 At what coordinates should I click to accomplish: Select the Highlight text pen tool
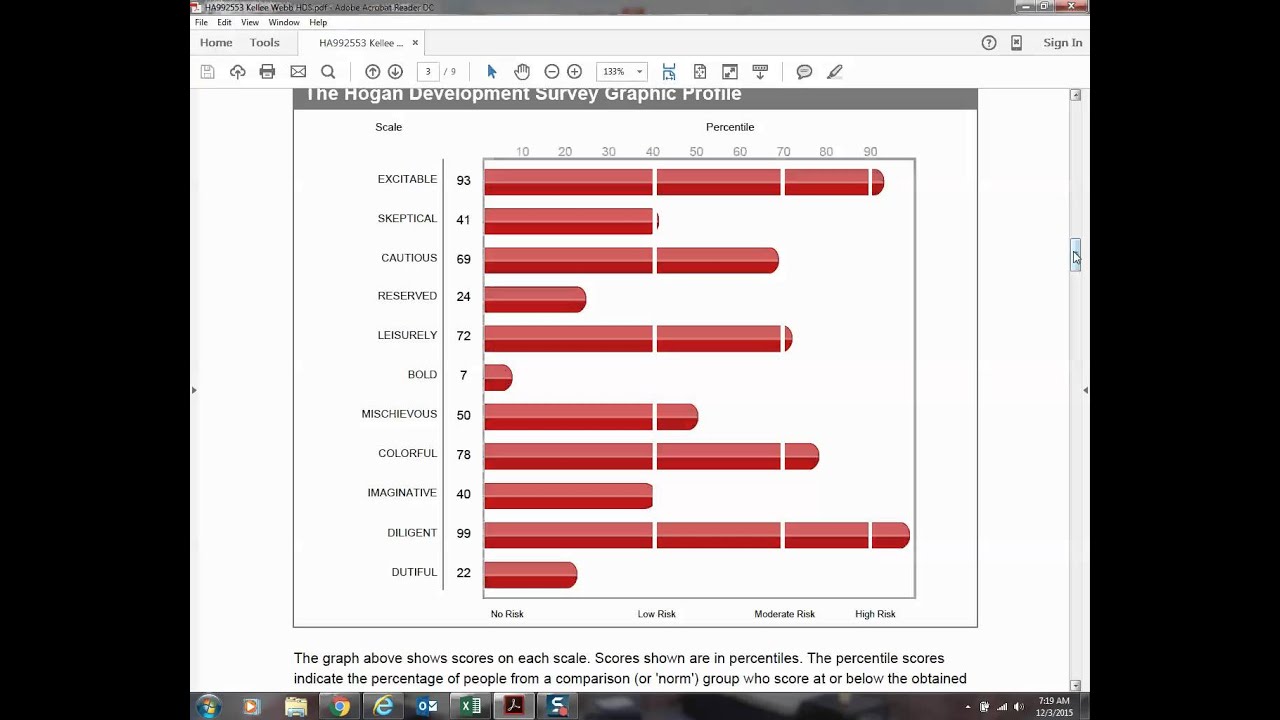[x=834, y=71]
